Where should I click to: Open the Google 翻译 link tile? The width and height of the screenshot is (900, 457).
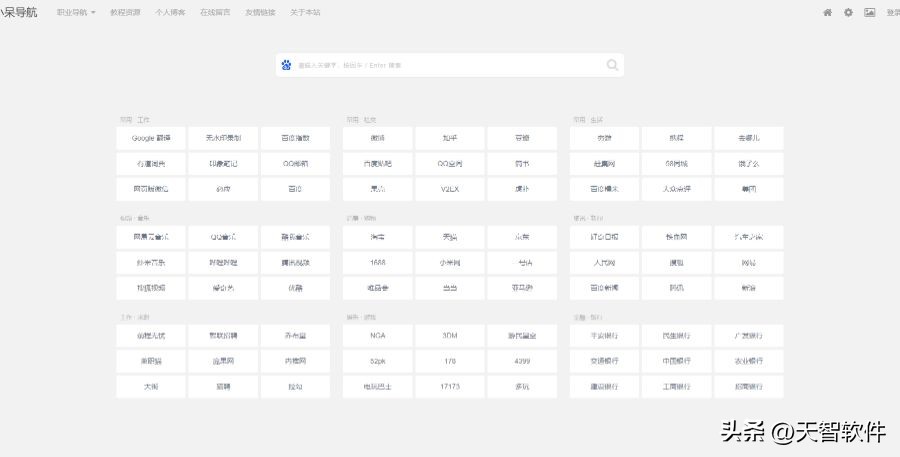click(x=151, y=138)
